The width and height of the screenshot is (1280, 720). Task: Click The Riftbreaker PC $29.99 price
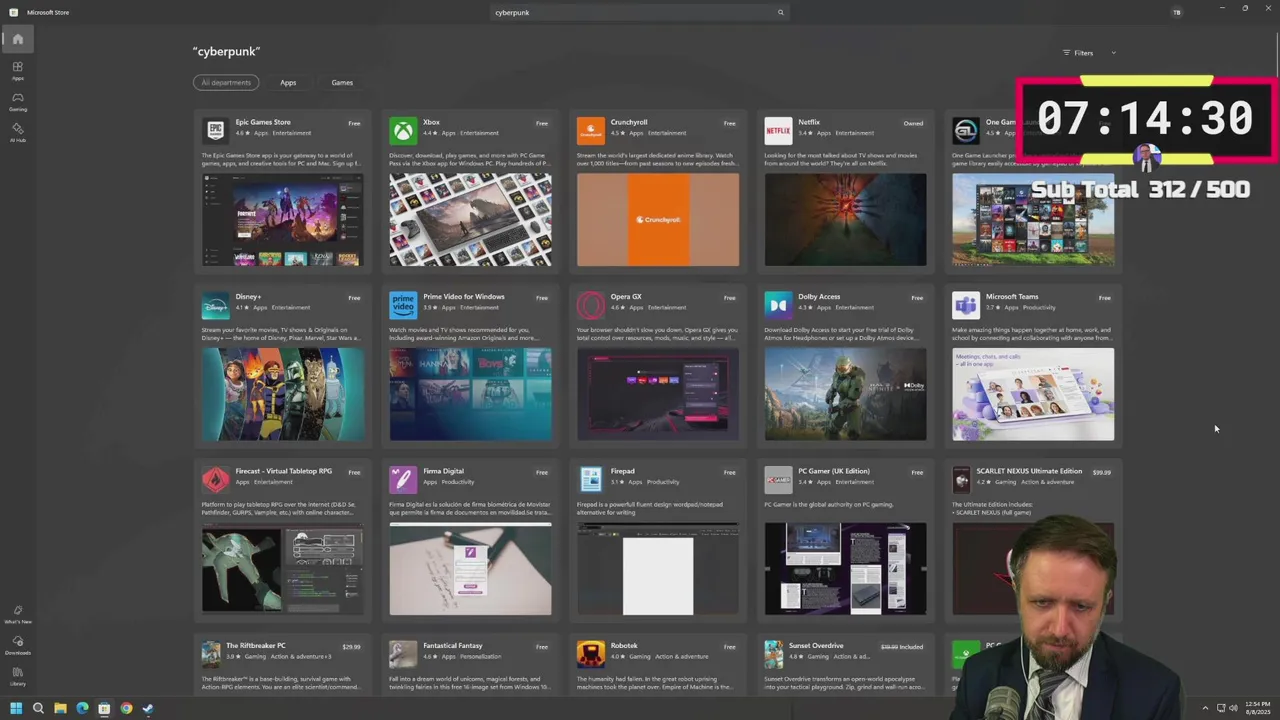351,647
